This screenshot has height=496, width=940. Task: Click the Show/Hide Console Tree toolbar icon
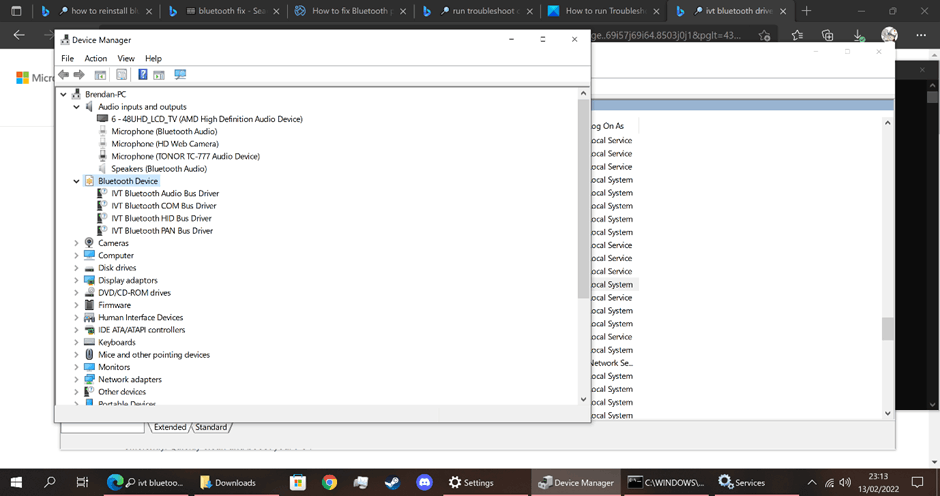100,74
